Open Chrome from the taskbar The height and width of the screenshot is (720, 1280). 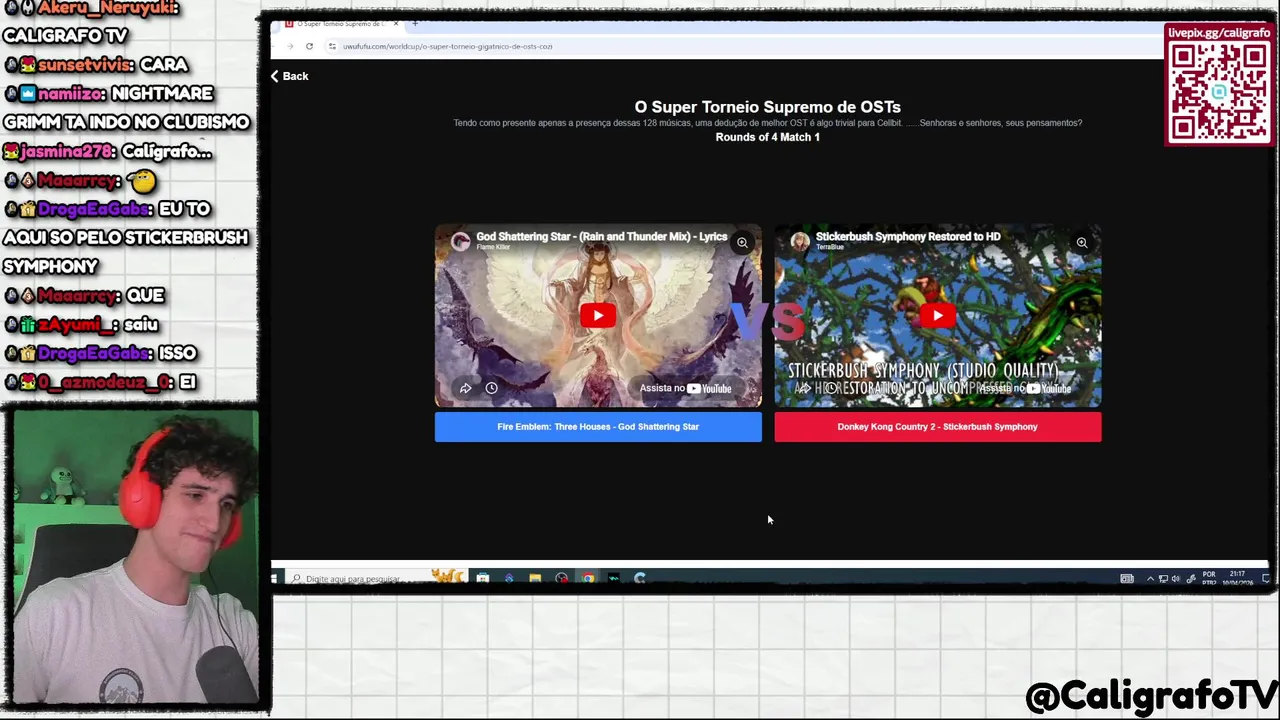[x=588, y=578]
